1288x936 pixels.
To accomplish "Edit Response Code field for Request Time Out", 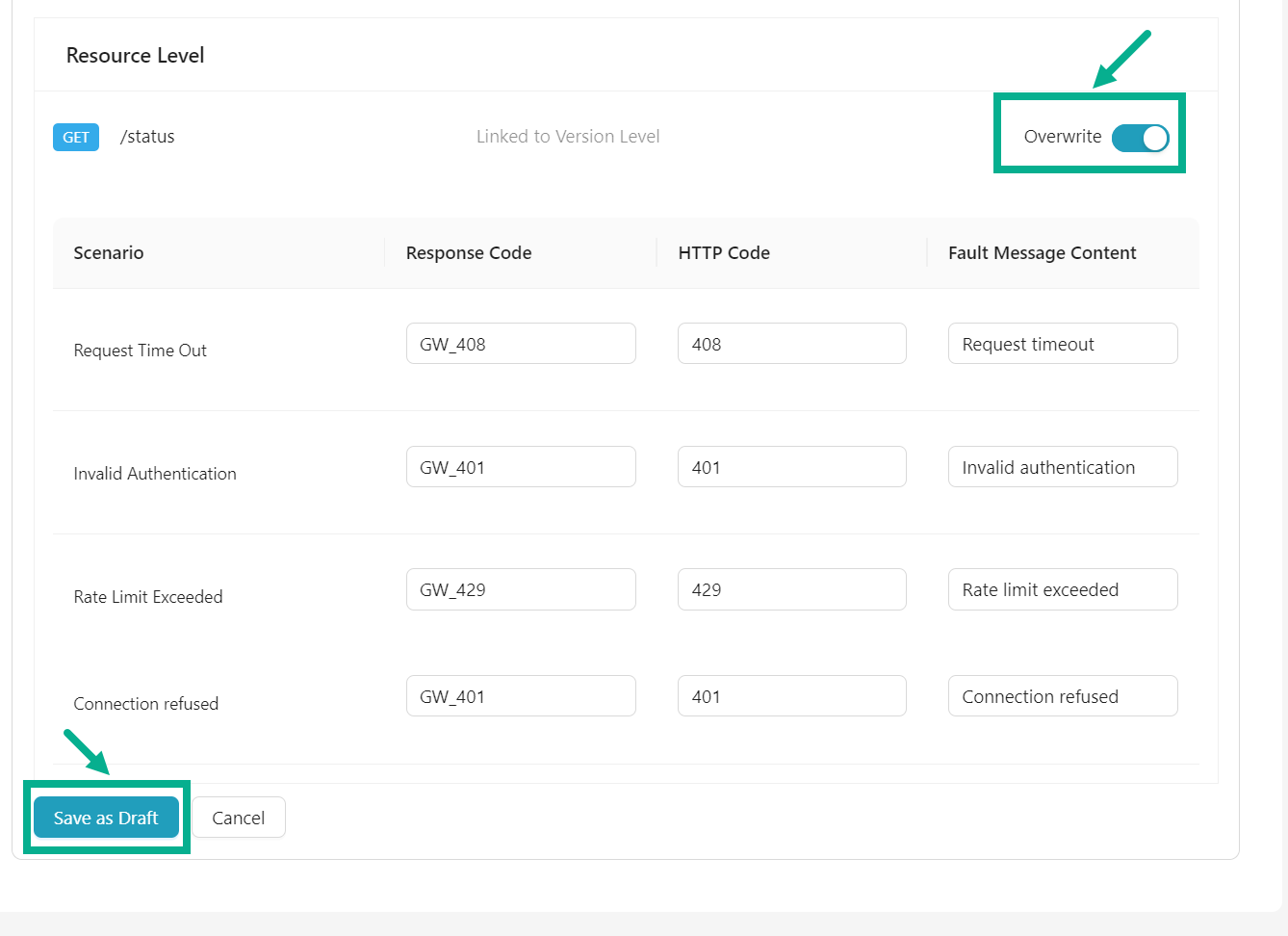I will 521,344.
